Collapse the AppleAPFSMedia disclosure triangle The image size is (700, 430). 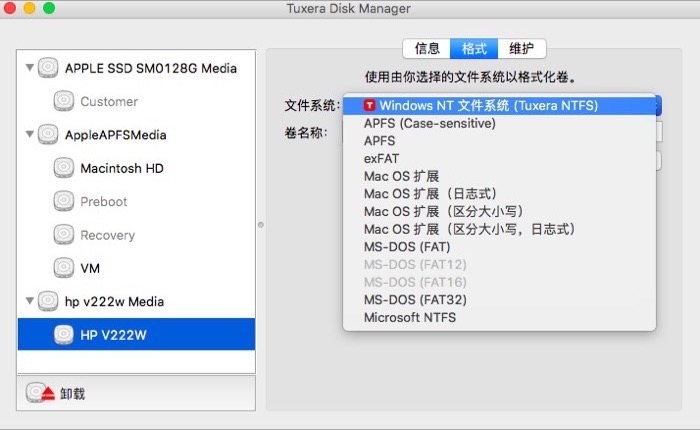click(29, 134)
